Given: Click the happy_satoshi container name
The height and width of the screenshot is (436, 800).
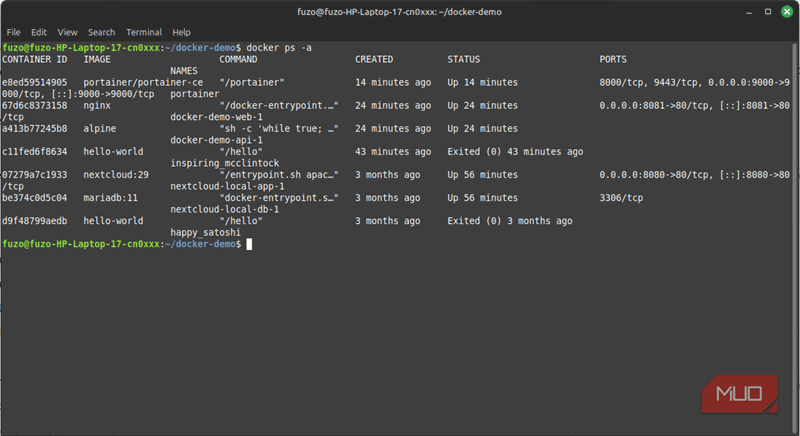Looking at the screenshot, I should [206, 232].
